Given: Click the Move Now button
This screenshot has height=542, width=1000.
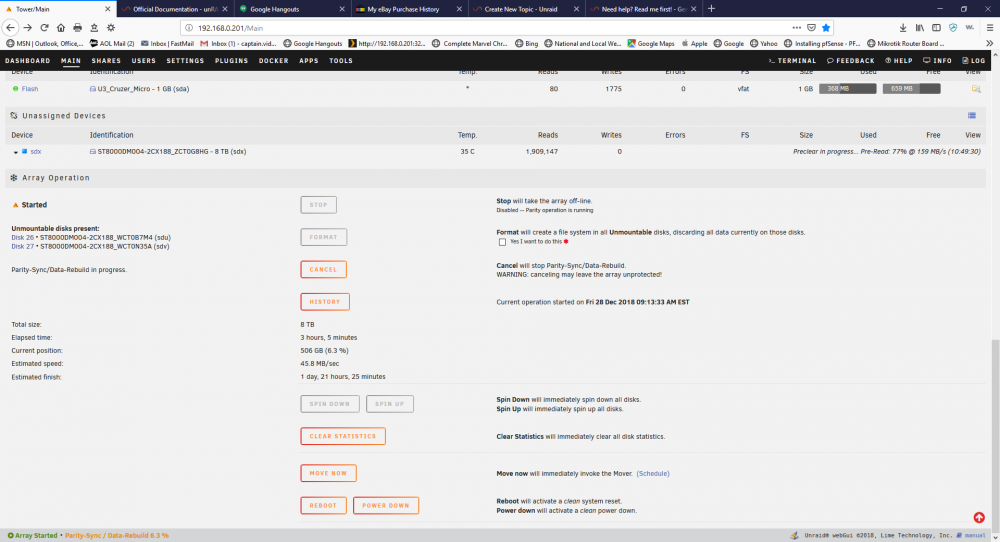Looking at the screenshot, I should (328, 473).
